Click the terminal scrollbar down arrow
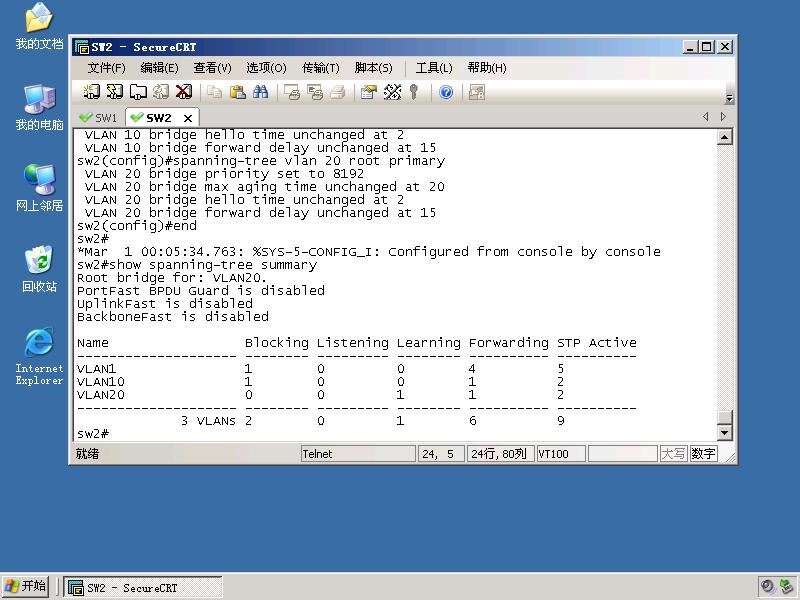The width and height of the screenshot is (800, 600). click(x=724, y=433)
